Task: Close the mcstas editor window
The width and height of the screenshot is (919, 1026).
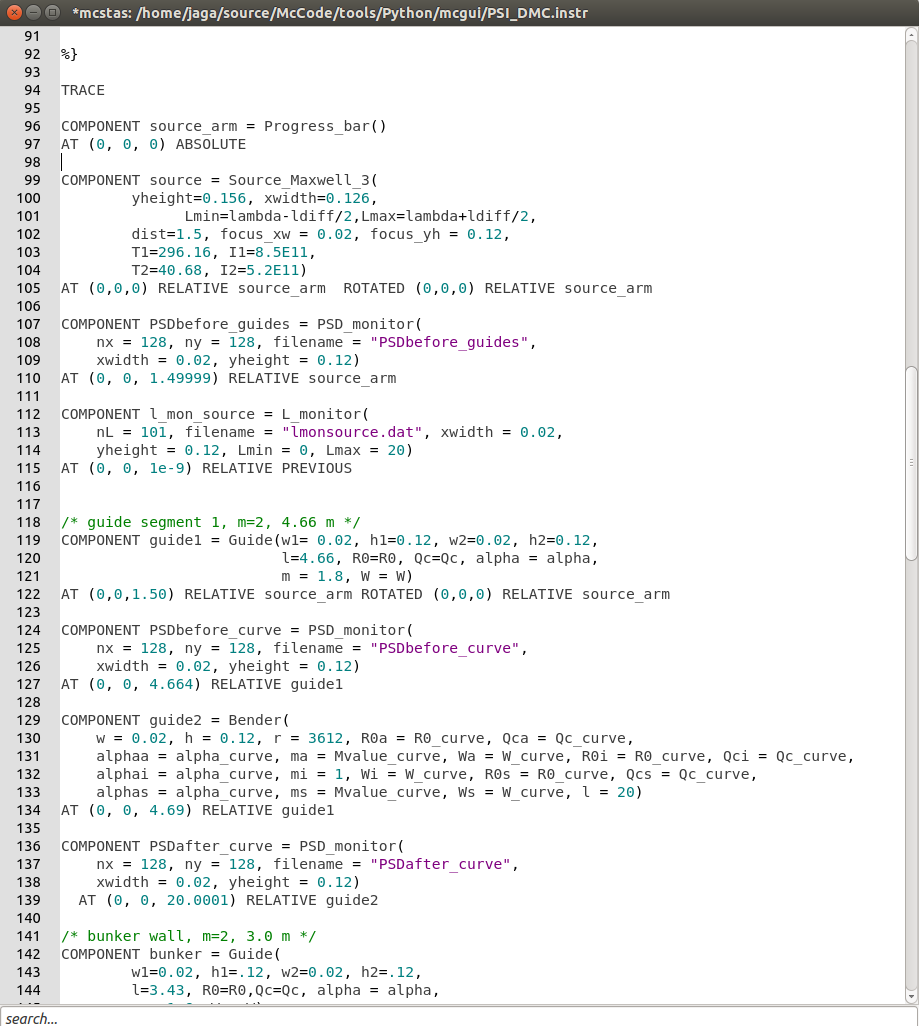Action: tap(14, 12)
